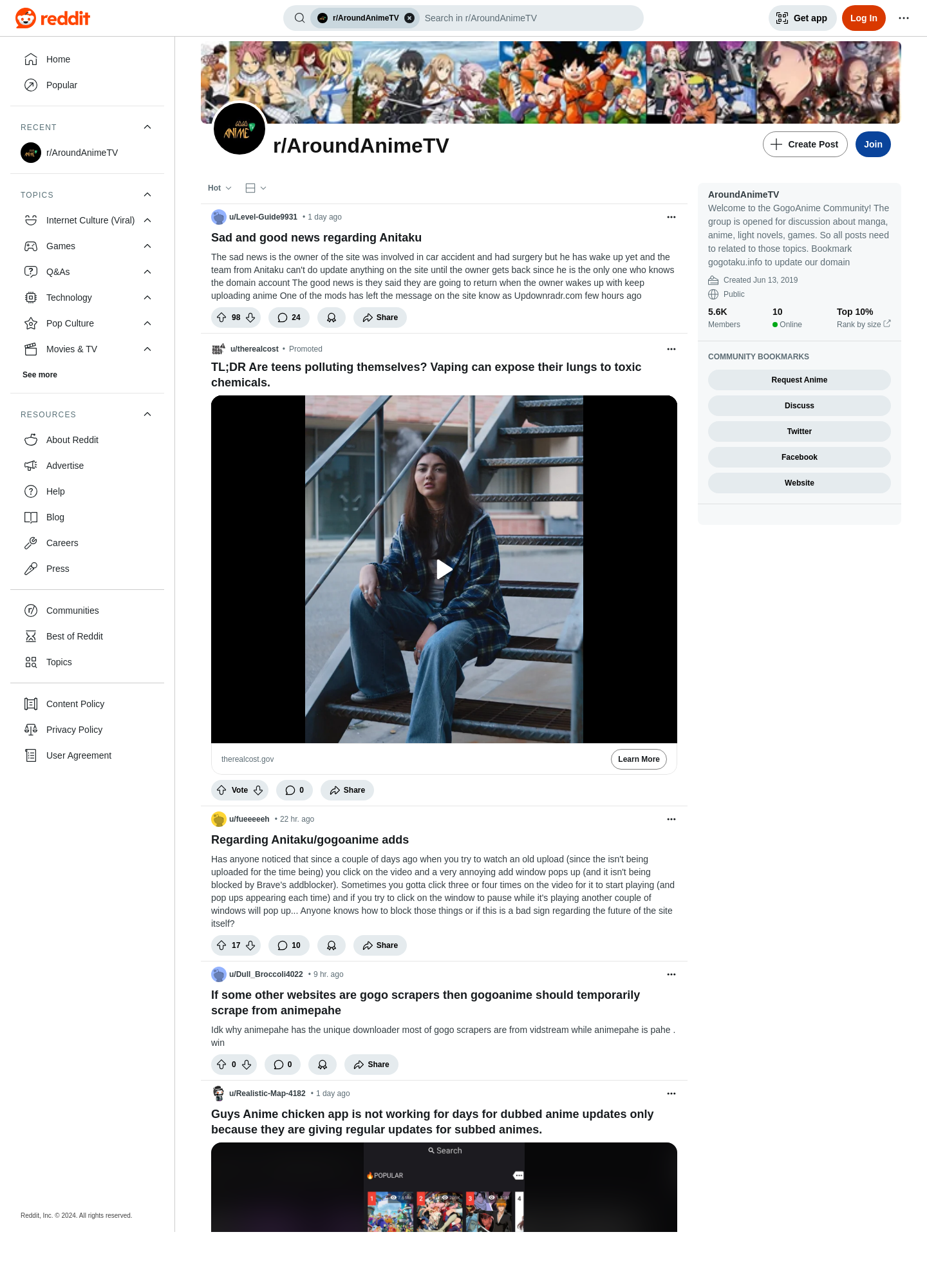This screenshot has width=927, height=1288.
Task: Open overflow menu for u/Level-Guide9931 post
Action: pos(671,217)
